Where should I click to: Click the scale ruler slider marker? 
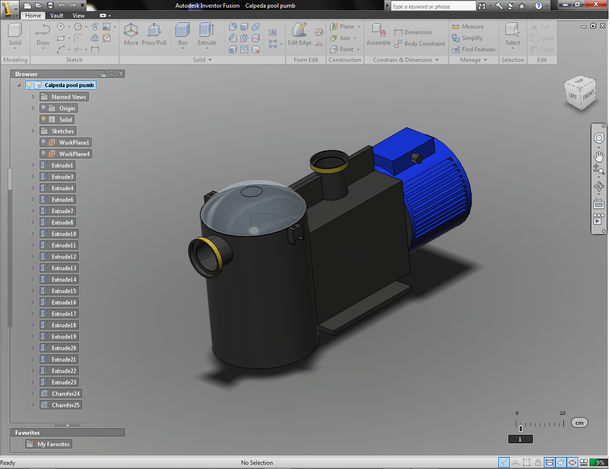pyautogui.click(x=521, y=428)
